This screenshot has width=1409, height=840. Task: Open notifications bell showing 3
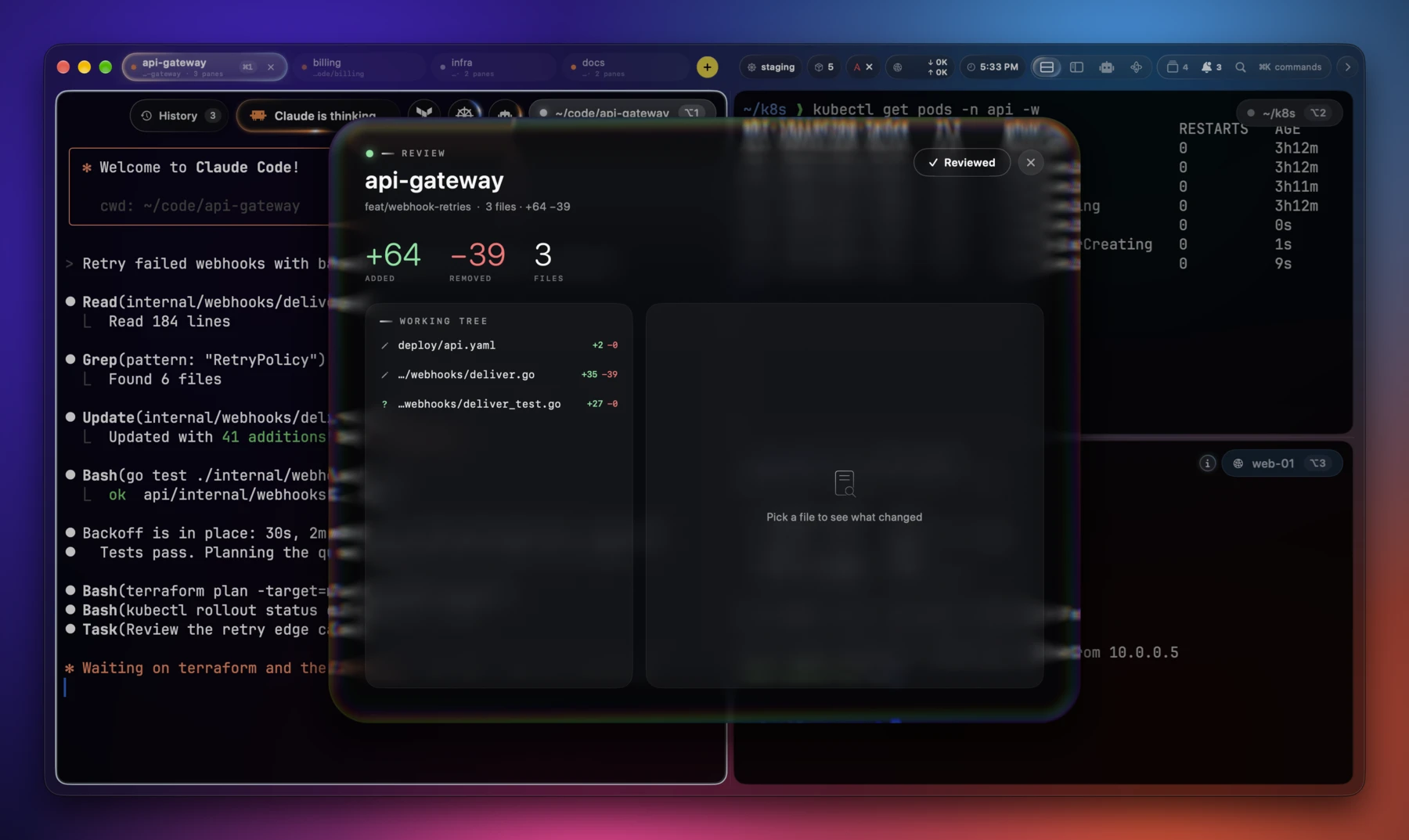pyautogui.click(x=1211, y=67)
